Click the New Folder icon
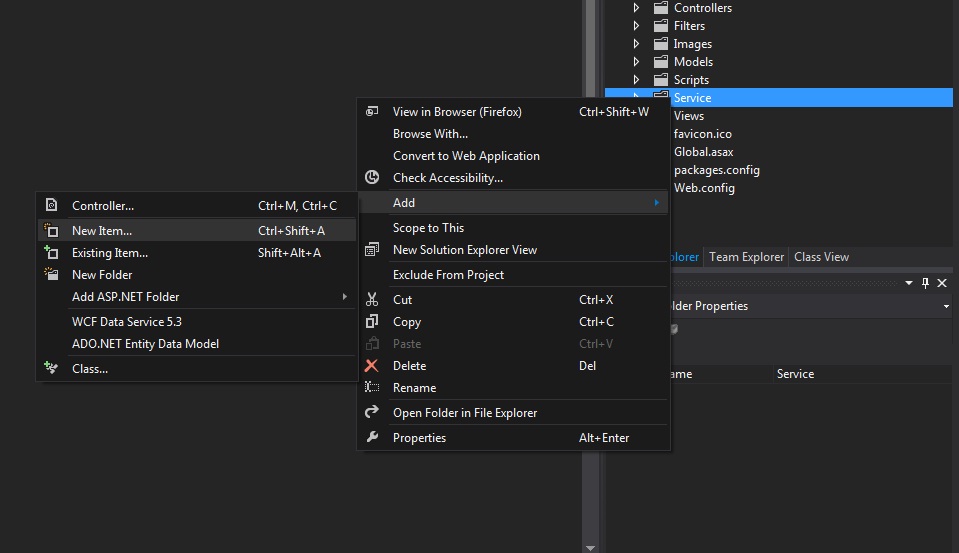Screen dimensions: 959x553 pyautogui.click(x=51, y=274)
